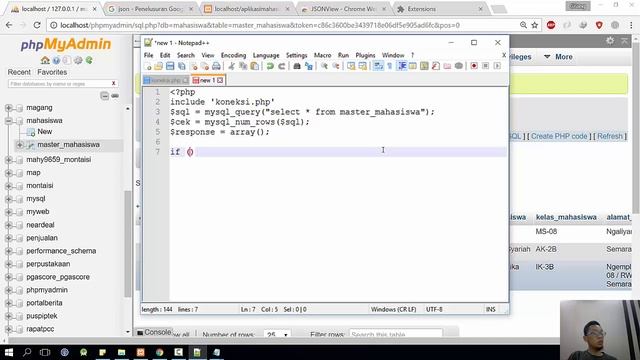
Task: Click the taskbar search magnifier icon
Action: (x=27, y=352)
